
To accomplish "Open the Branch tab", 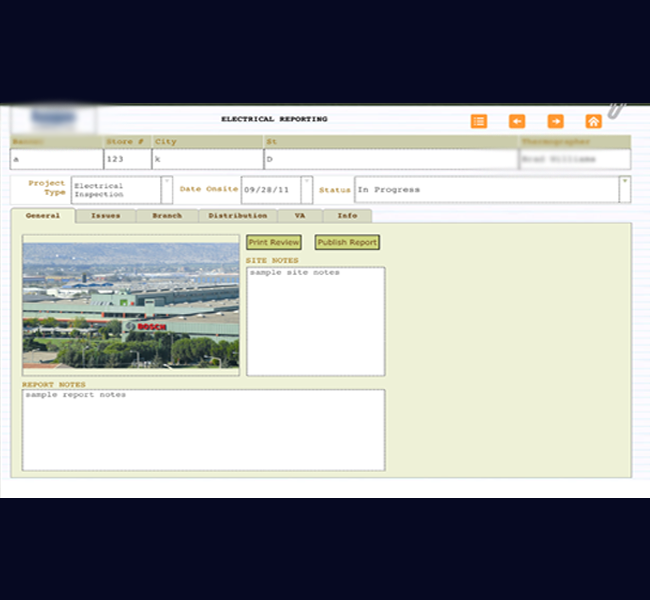I will click(167, 216).
